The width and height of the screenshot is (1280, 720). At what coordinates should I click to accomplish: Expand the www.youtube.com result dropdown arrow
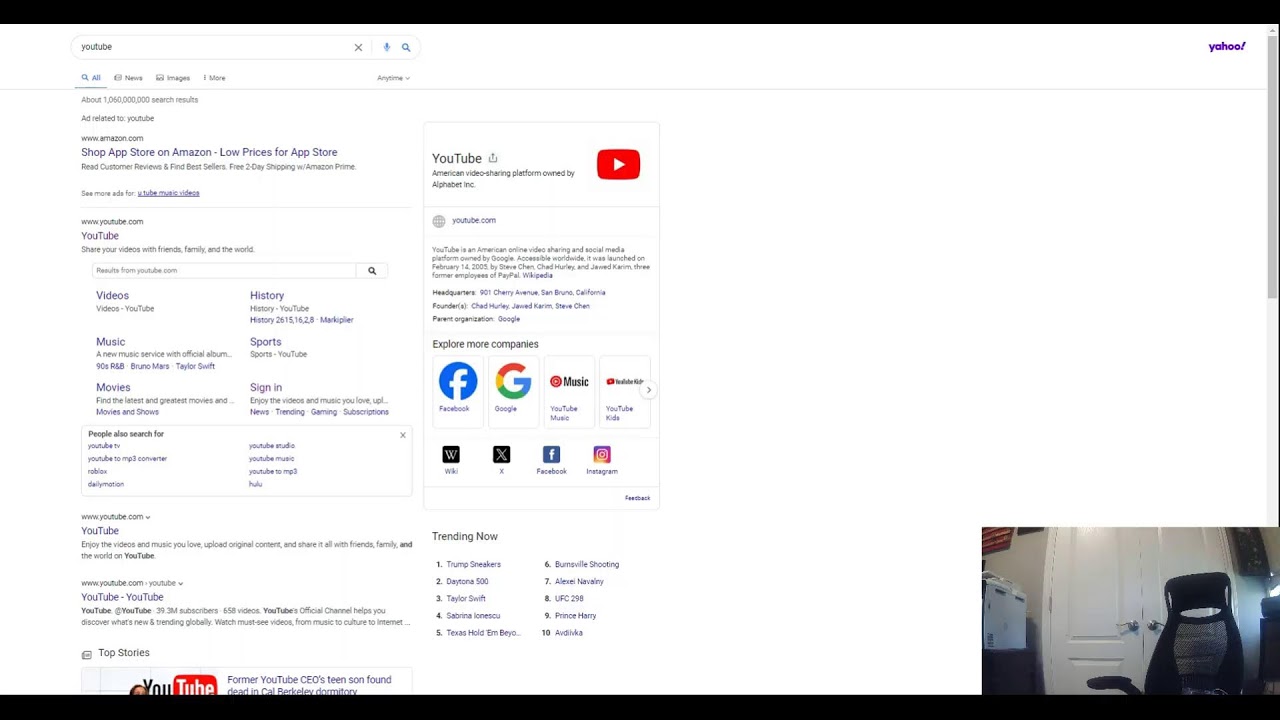click(x=148, y=517)
